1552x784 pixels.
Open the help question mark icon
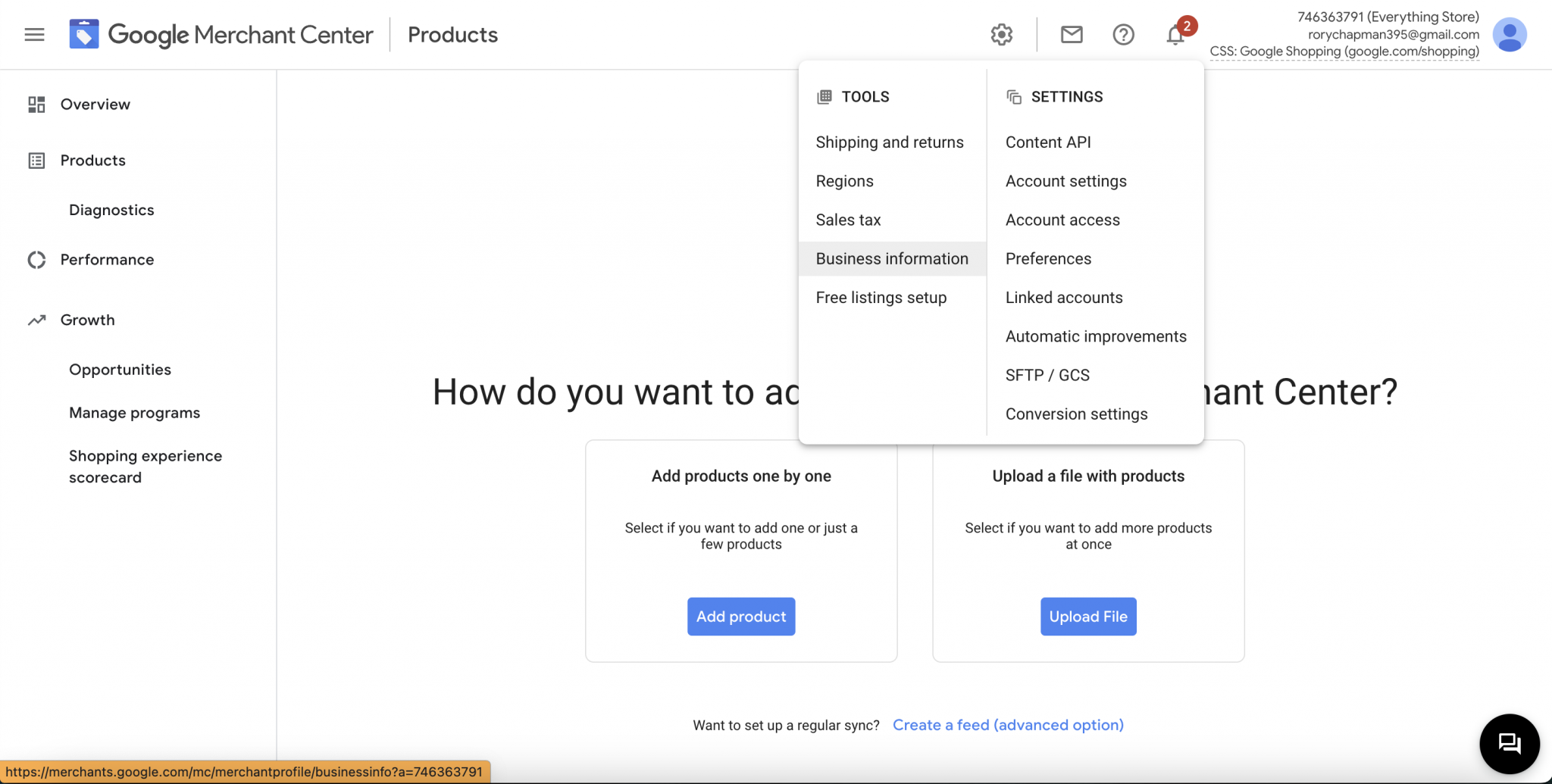(x=1123, y=35)
